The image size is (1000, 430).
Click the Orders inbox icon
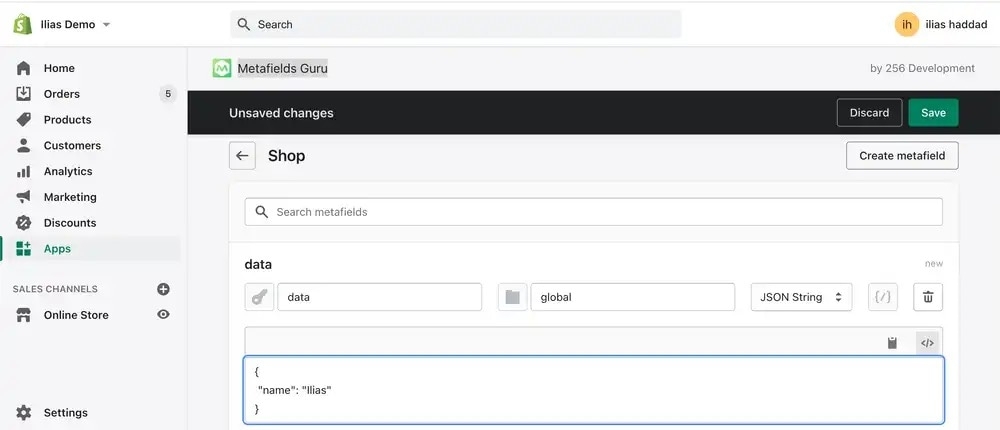click(x=24, y=94)
